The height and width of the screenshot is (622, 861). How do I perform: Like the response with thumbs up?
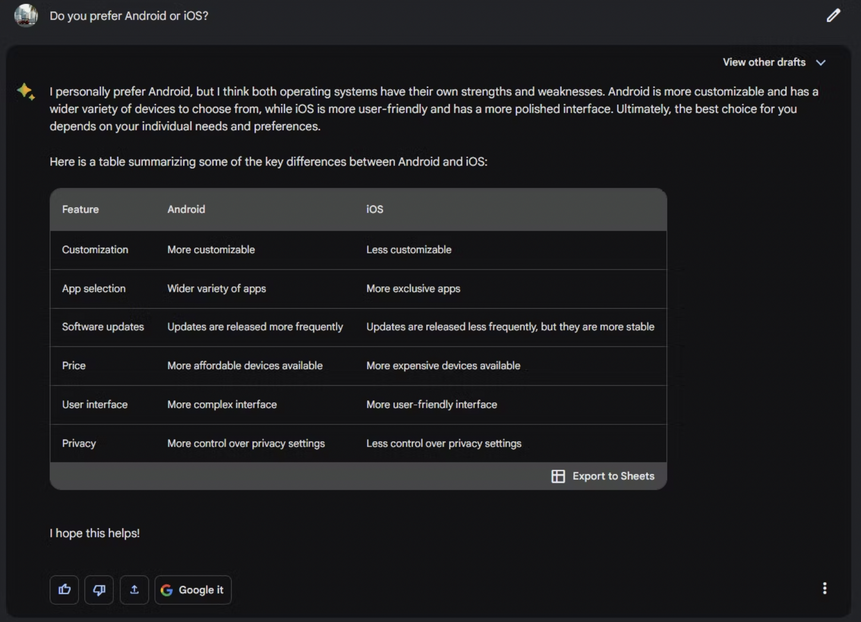tap(64, 590)
